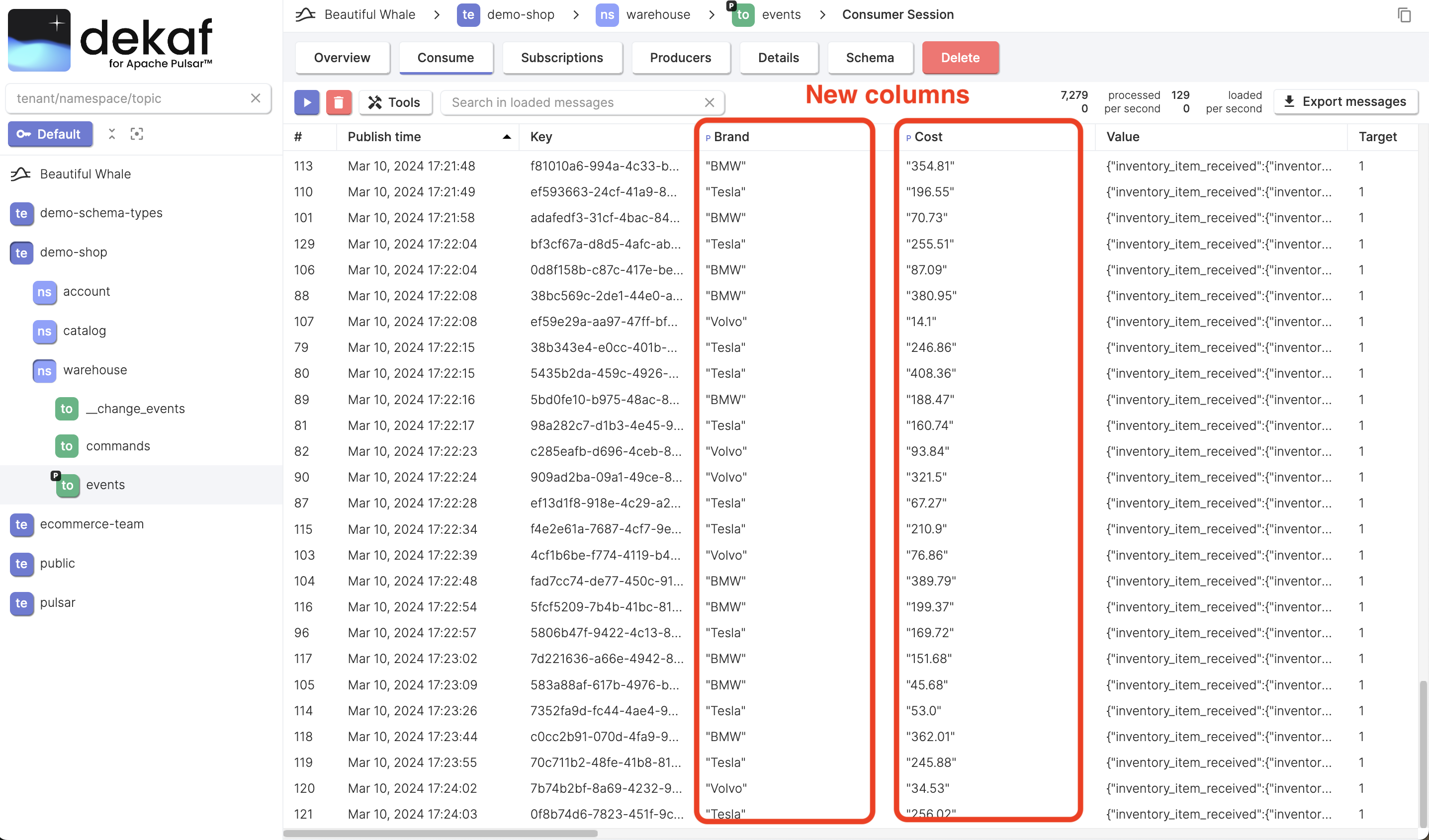Click the Default credentials button
The image size is (1429, 840).
(x=51, y=134)
